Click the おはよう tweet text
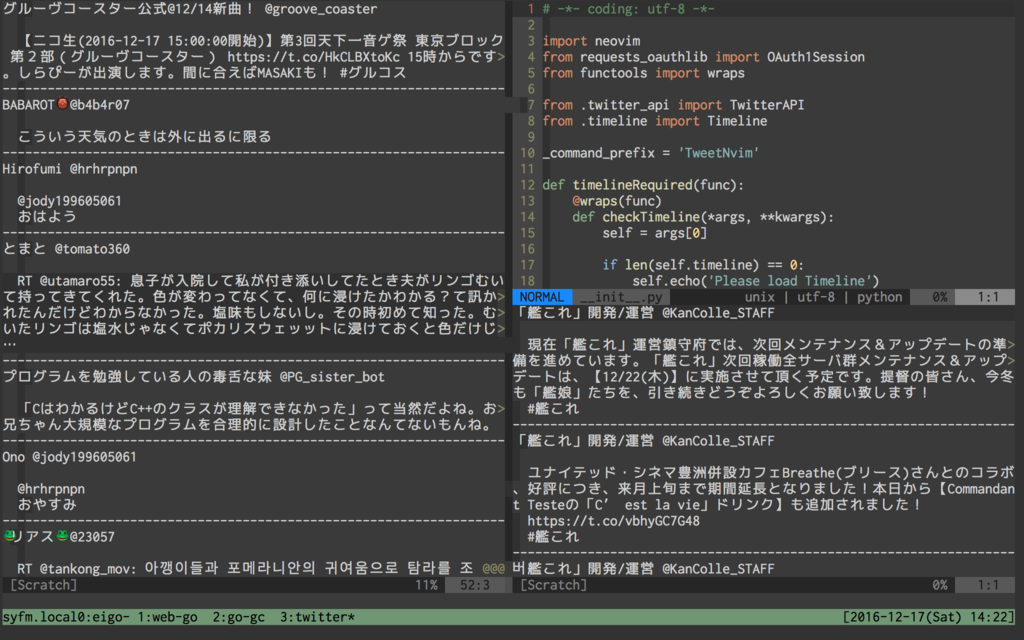Image resolution: width=1024 pixels, height=640 pixels. 47,217
